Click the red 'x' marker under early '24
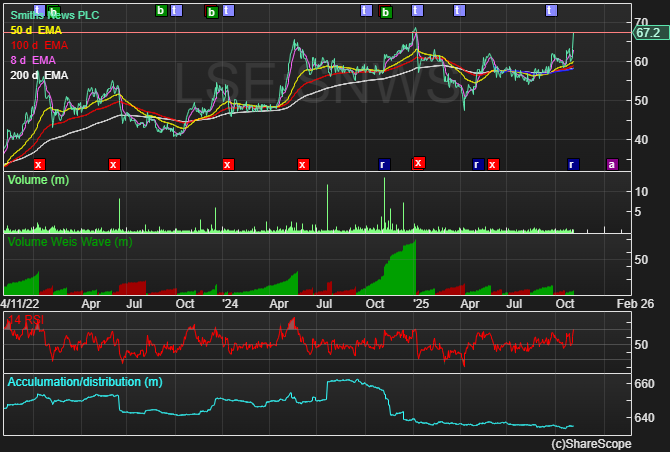This screenshot has width=670, height=452. [228, 164]
